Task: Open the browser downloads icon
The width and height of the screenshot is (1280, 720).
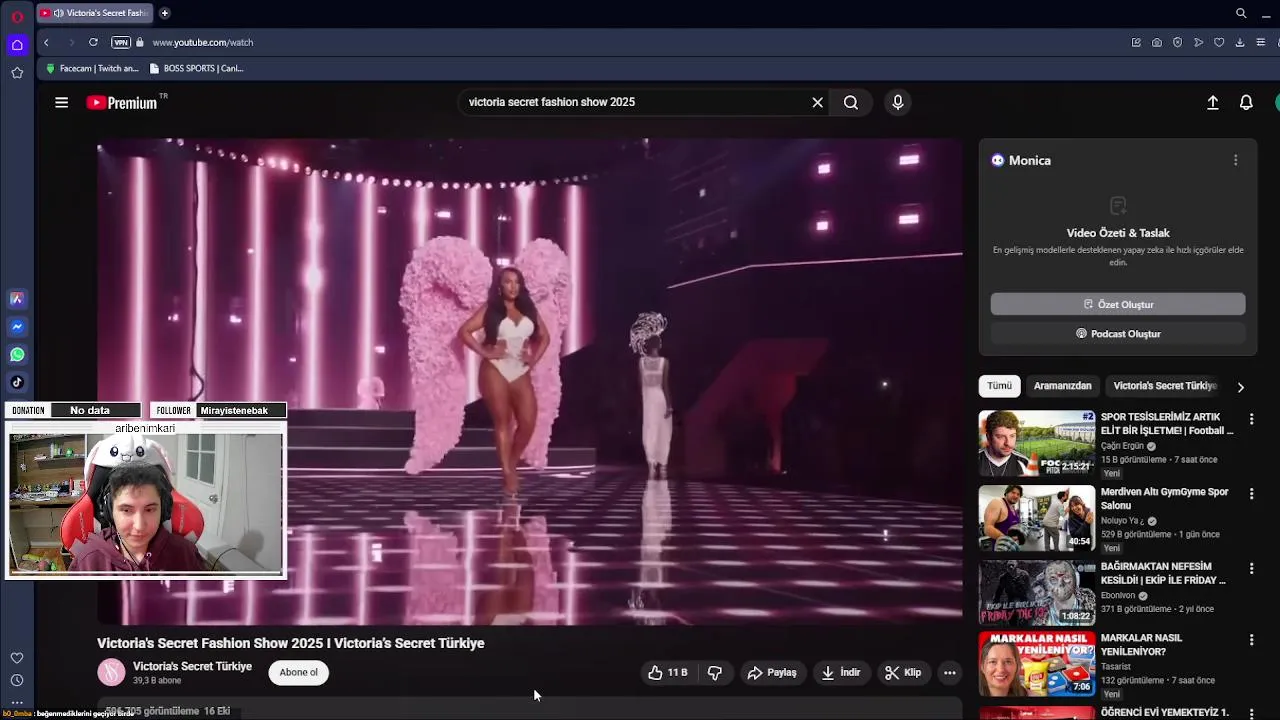Action: point(1240,42)
